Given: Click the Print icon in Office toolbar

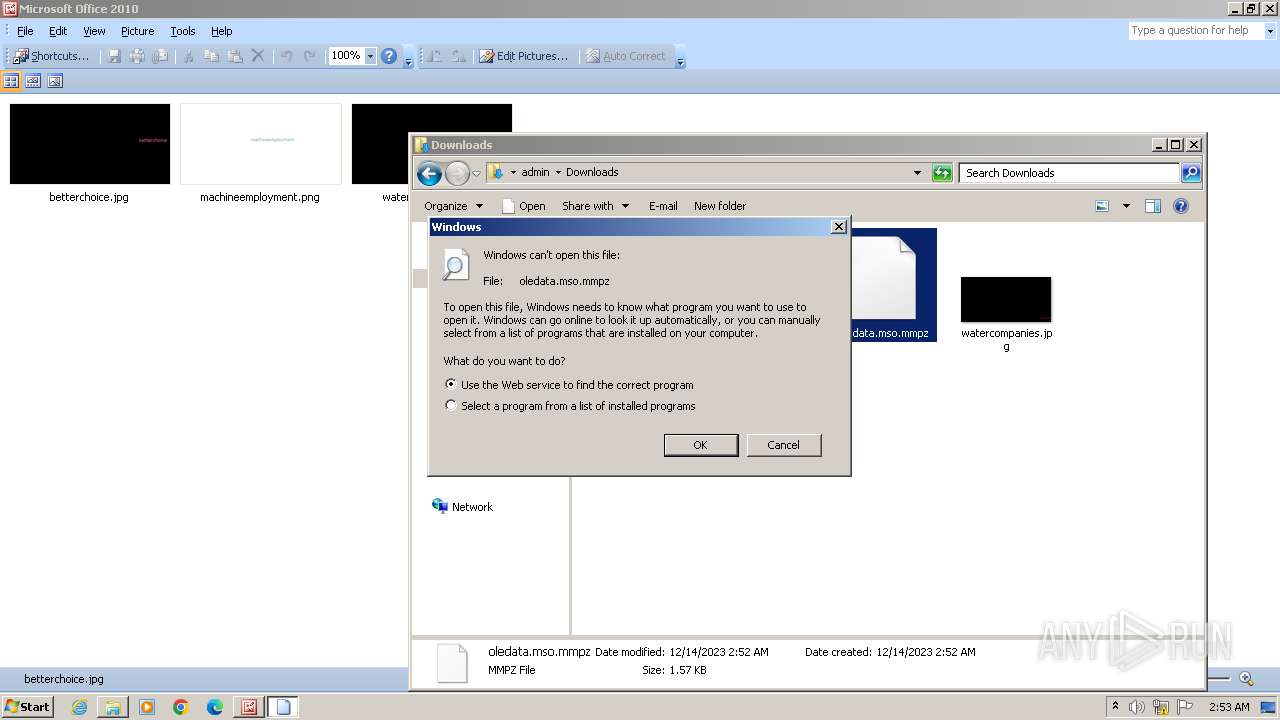Looking at the screenshot, I should 137,56.
